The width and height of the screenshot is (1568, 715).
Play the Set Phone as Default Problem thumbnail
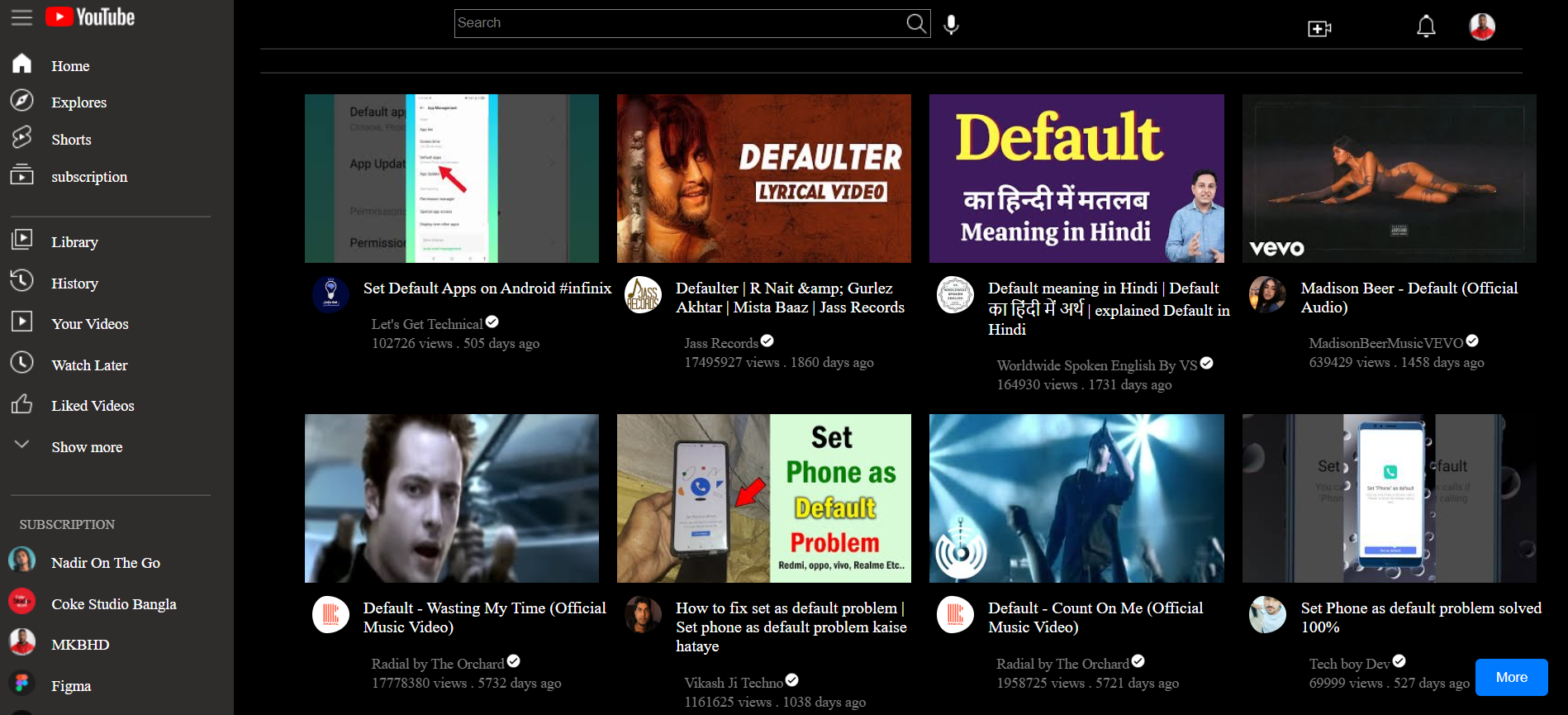point(764,498)
